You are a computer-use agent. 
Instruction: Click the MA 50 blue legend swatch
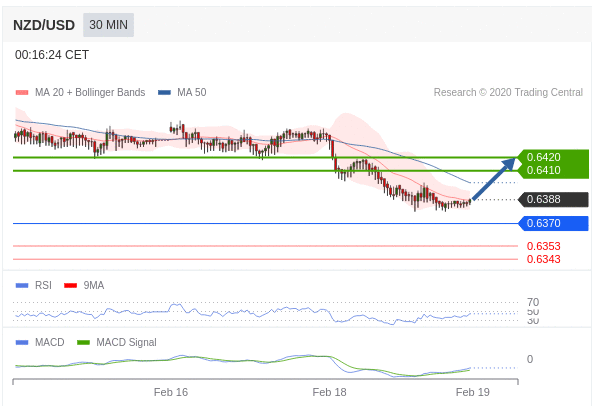pyautogui.click(x=164, y=92)
